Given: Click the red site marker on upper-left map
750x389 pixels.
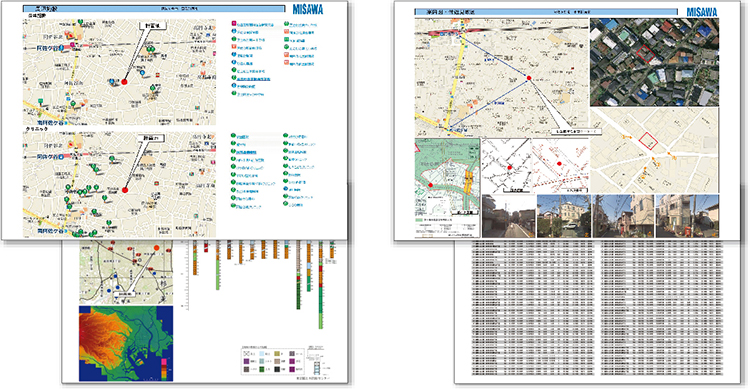Looking at the screenshot, I should point(125,82).
